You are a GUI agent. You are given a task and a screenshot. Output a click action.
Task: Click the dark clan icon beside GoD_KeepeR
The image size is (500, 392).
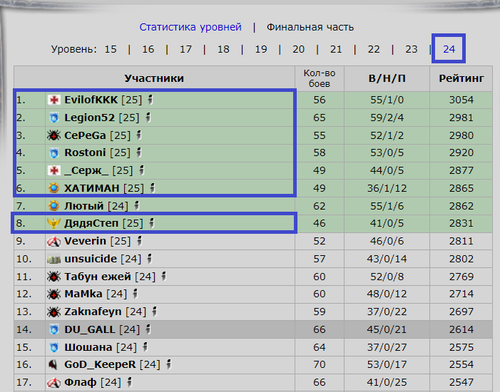coord(53,365)
